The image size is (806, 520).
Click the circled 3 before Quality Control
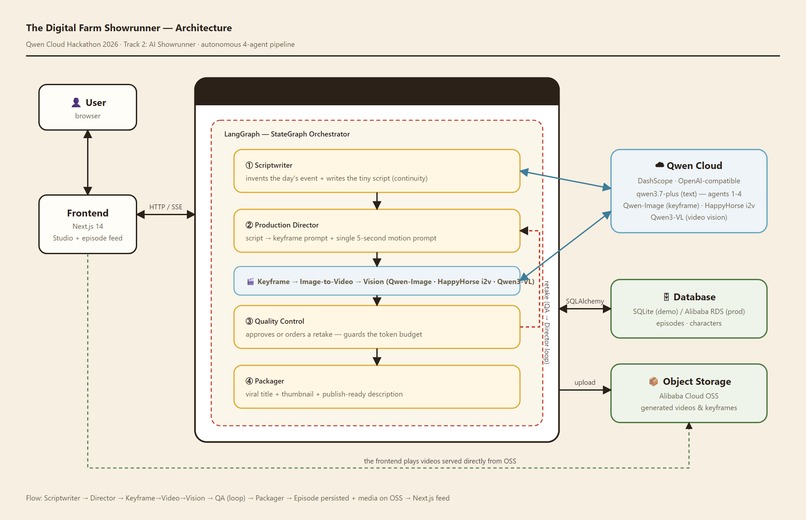pos(249,321)
